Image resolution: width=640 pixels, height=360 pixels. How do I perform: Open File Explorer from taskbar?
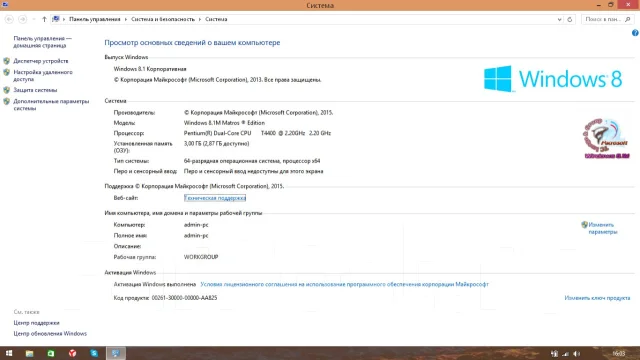tap(29, 353)
